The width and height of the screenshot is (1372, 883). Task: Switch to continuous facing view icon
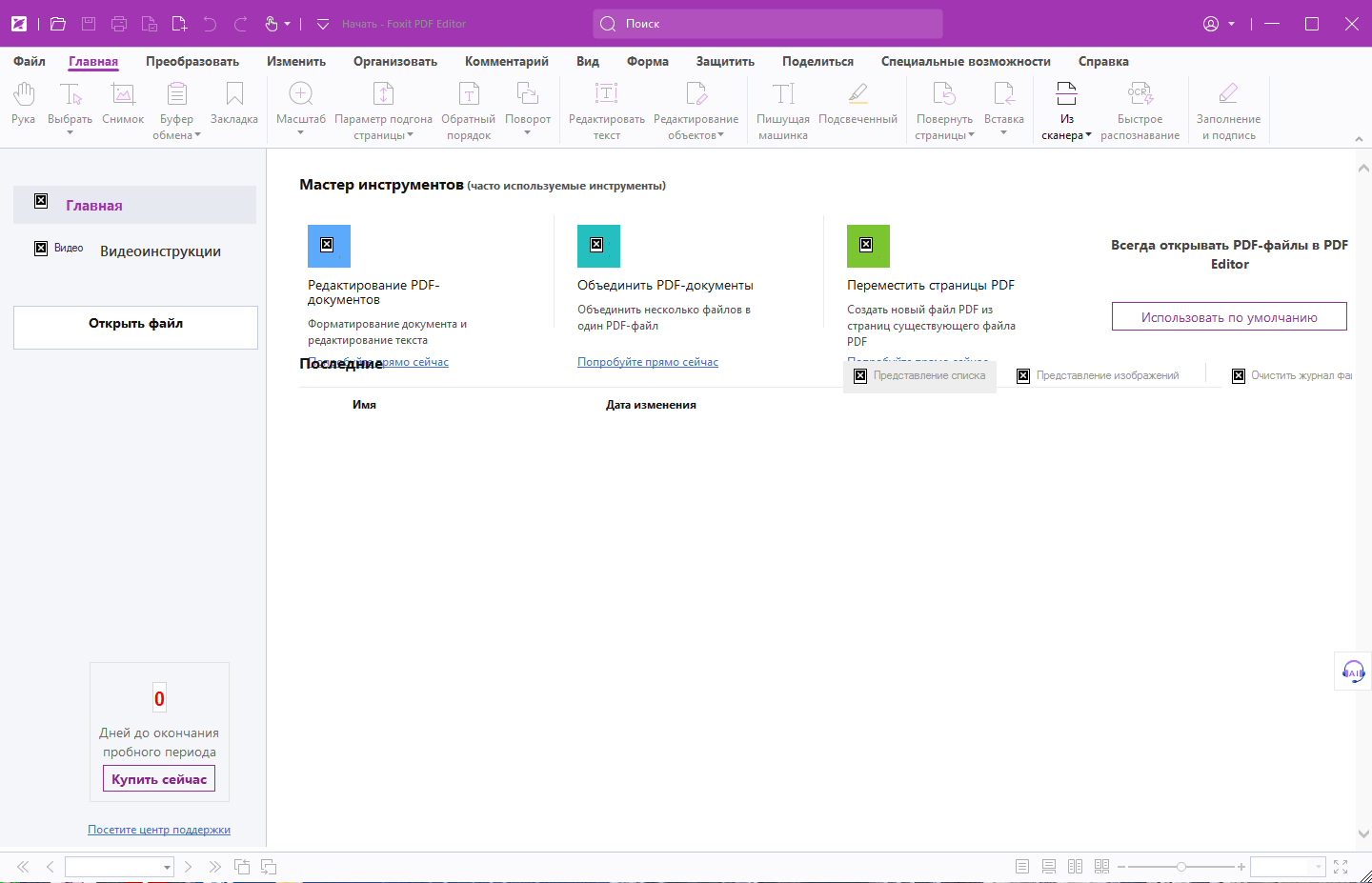[x=1102, y=867]
